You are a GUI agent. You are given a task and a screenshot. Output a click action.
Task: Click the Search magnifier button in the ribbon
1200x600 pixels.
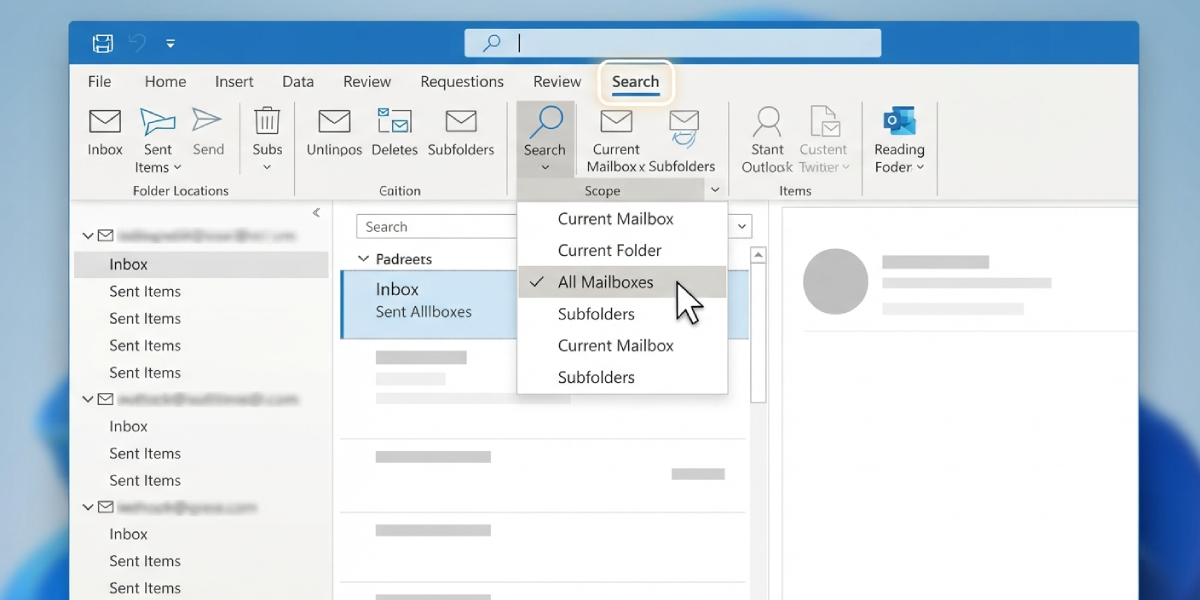(545, 139)
